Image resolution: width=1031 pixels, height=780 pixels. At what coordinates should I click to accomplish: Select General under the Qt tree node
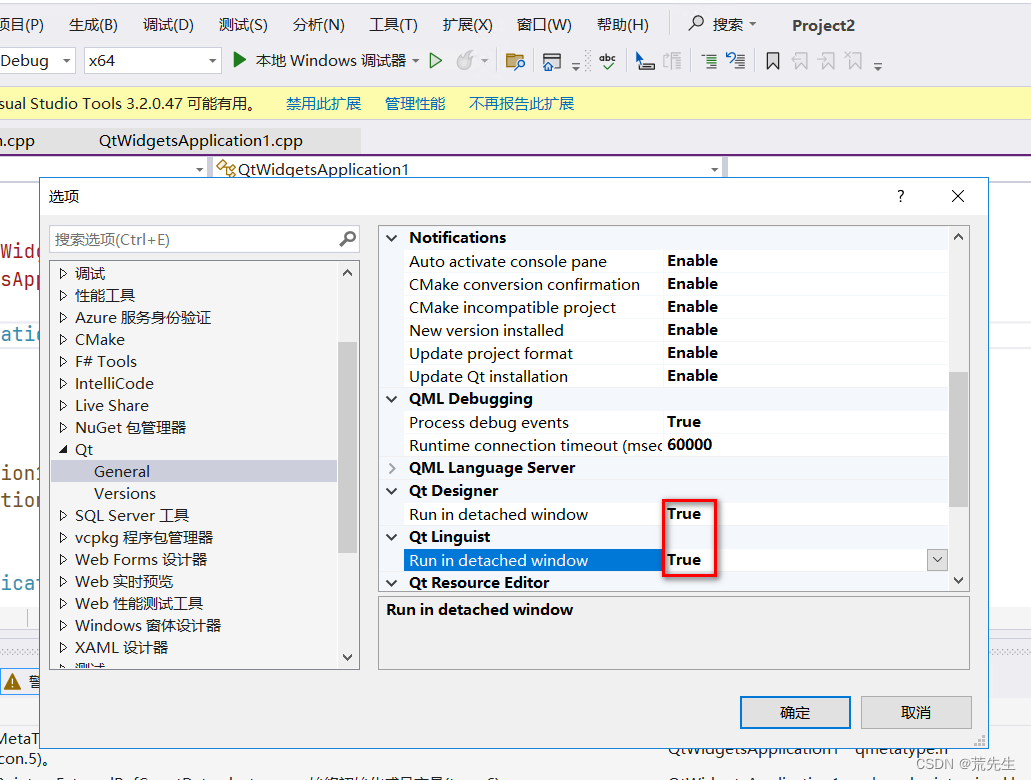(x=122, y=471)
